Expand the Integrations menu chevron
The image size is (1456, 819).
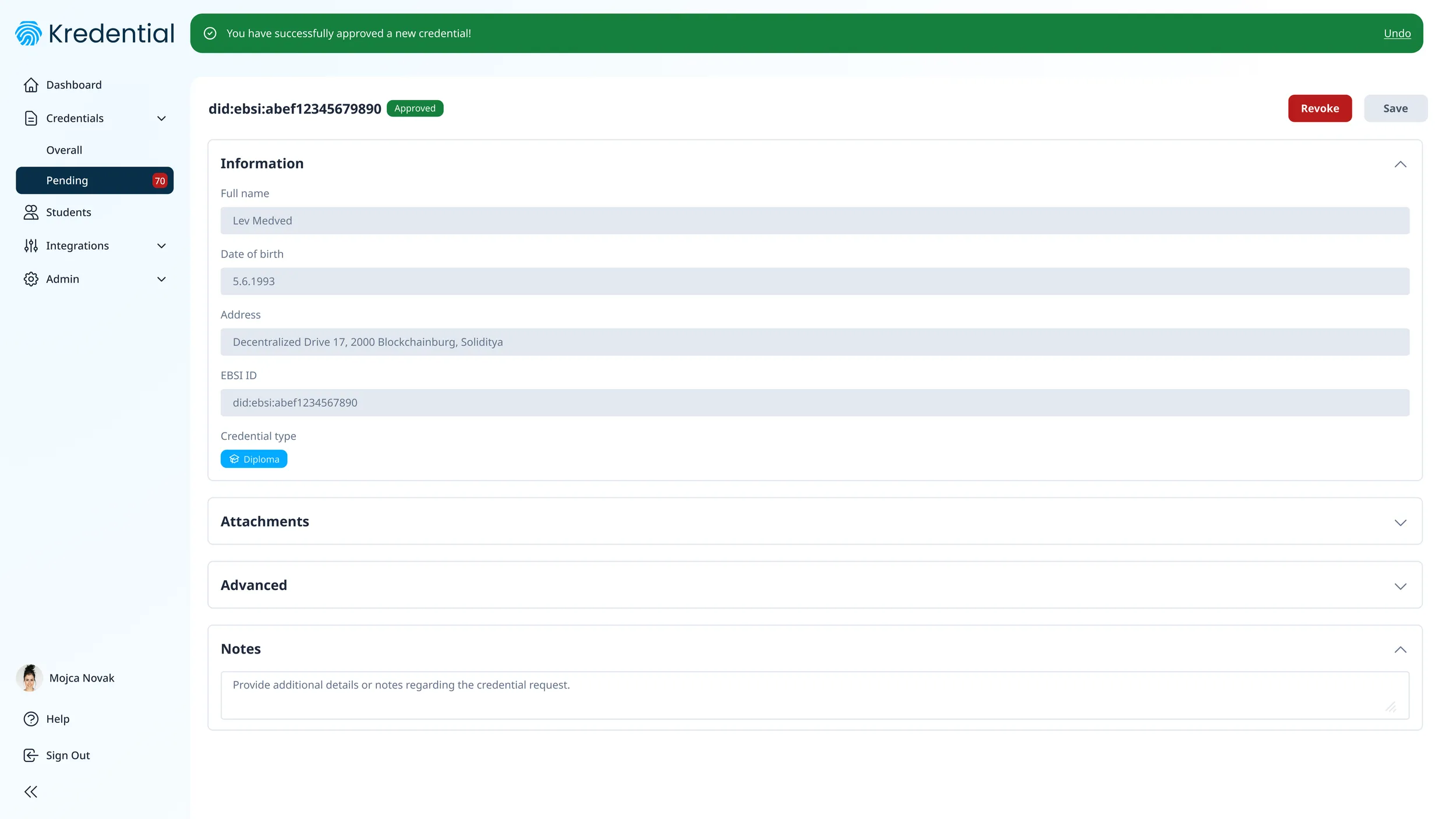(161, 246)
